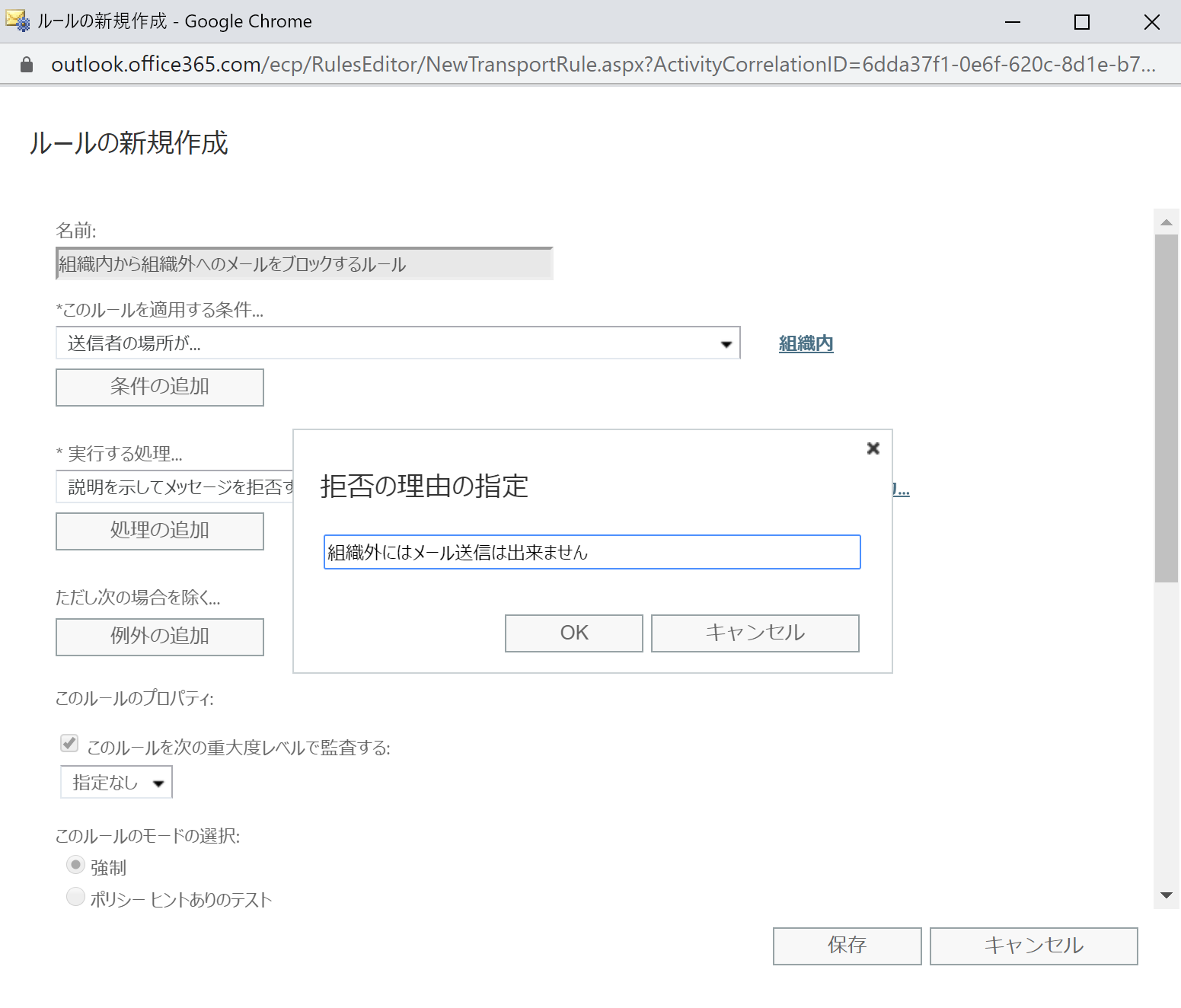Click the bottom キャンセル button

click(1034, 946)
